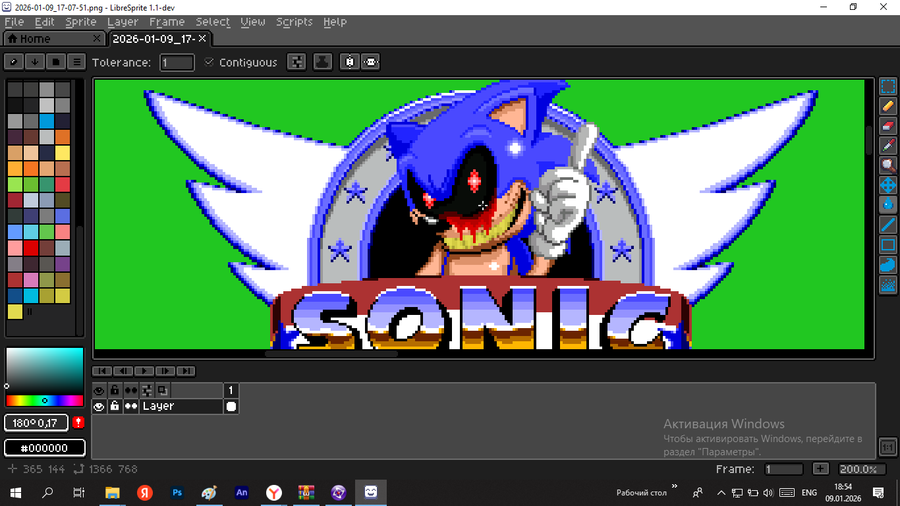Viewport: 900px width, 506px height.
Task: Toggle horizontal symmetry mode
Action: tap(371, 62)
